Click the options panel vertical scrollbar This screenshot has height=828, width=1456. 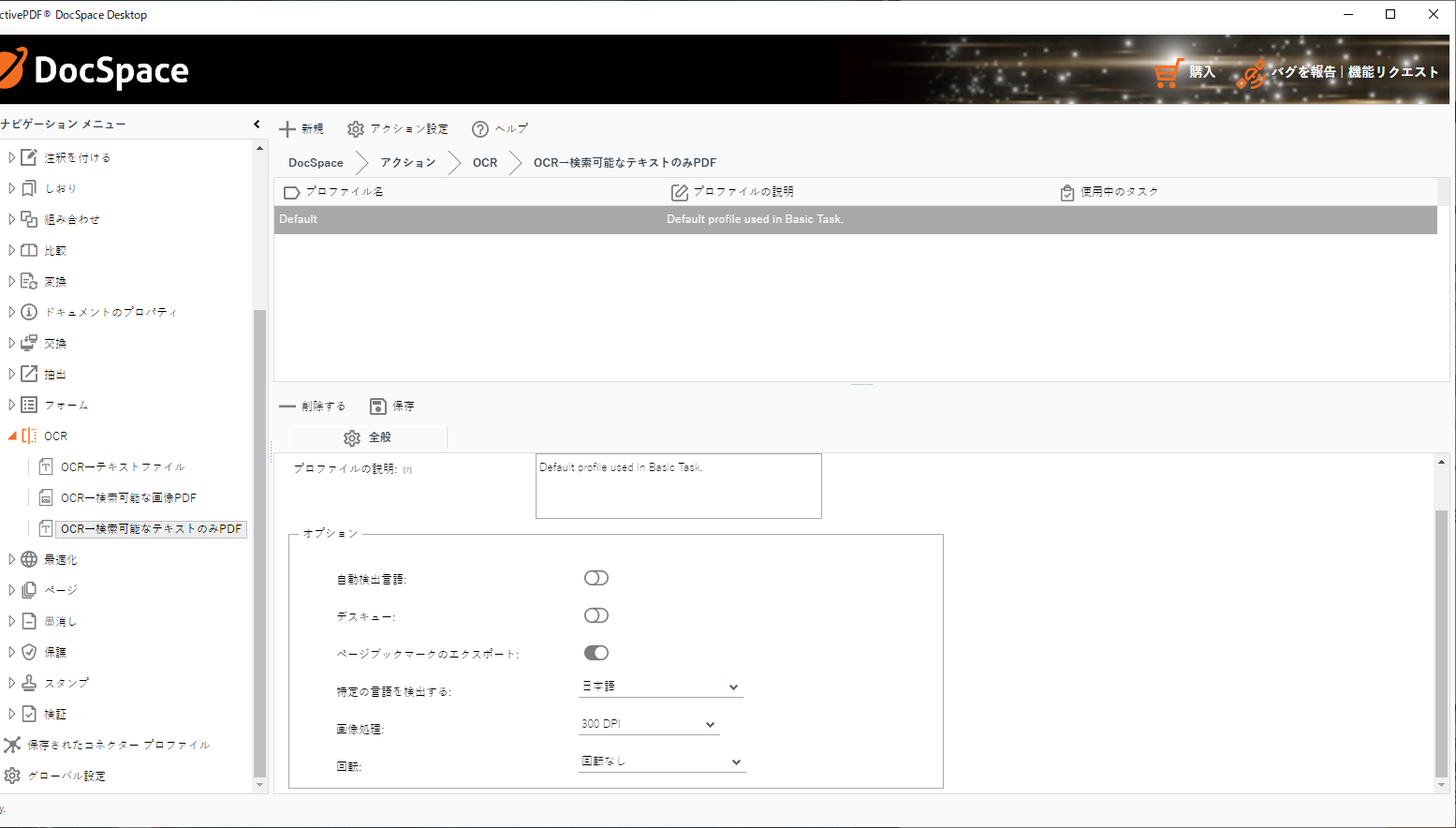tap(1442, 643)
